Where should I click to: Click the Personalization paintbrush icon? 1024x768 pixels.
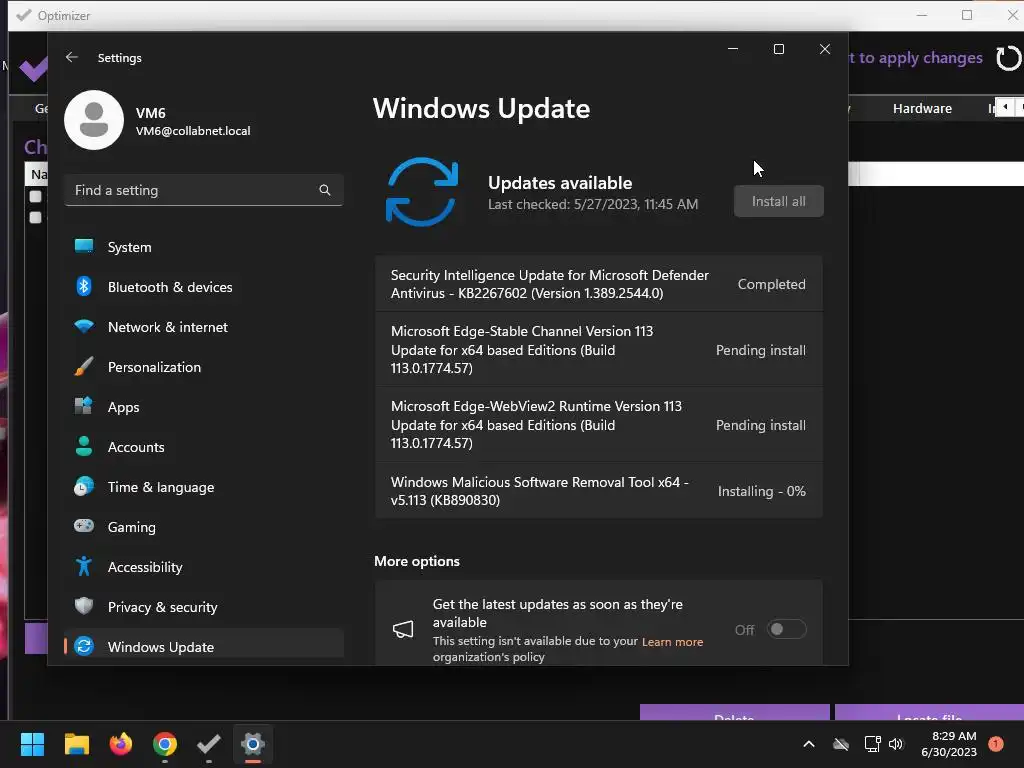[x=84, y=366]
